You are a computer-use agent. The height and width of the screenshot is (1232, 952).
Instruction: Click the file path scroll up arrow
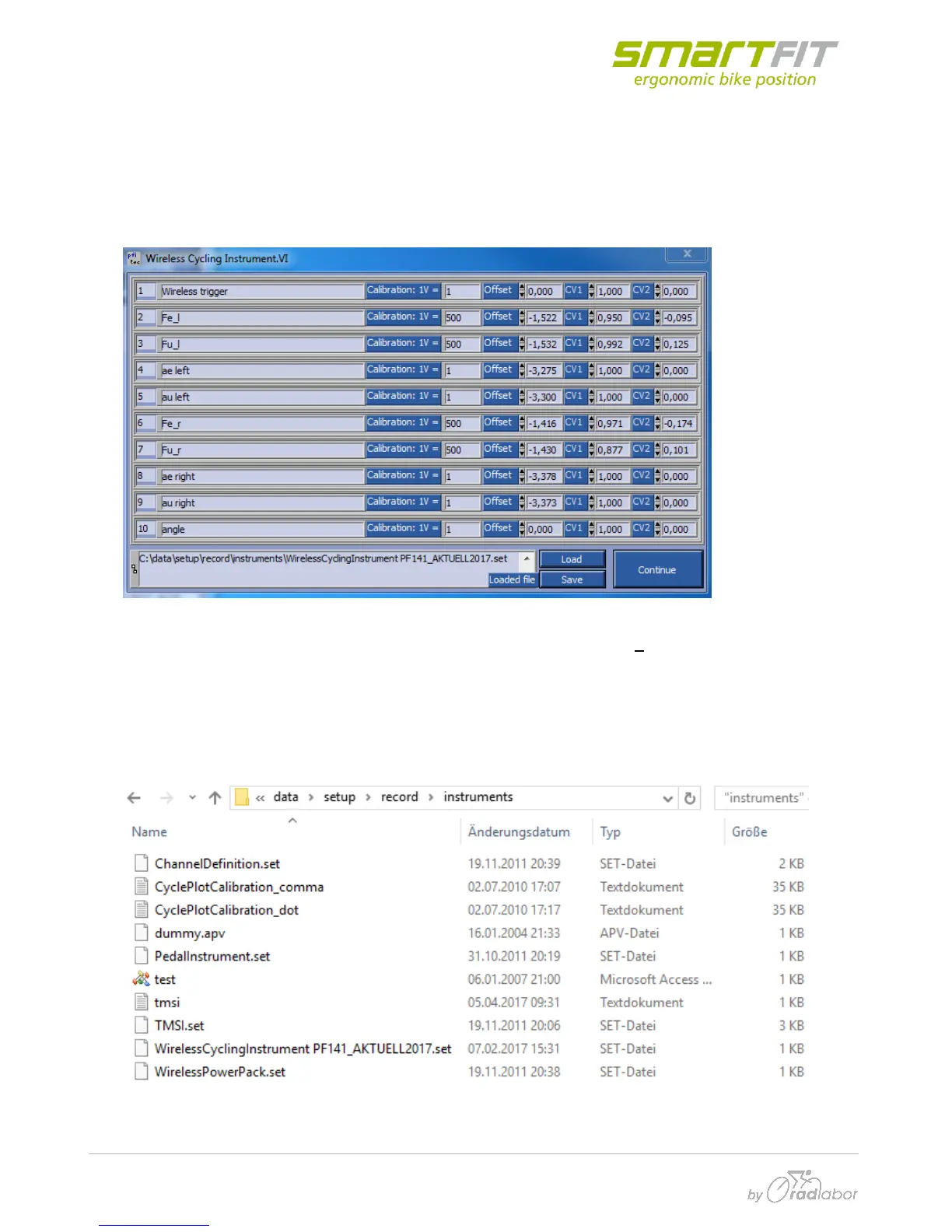[x=527, y=558]
